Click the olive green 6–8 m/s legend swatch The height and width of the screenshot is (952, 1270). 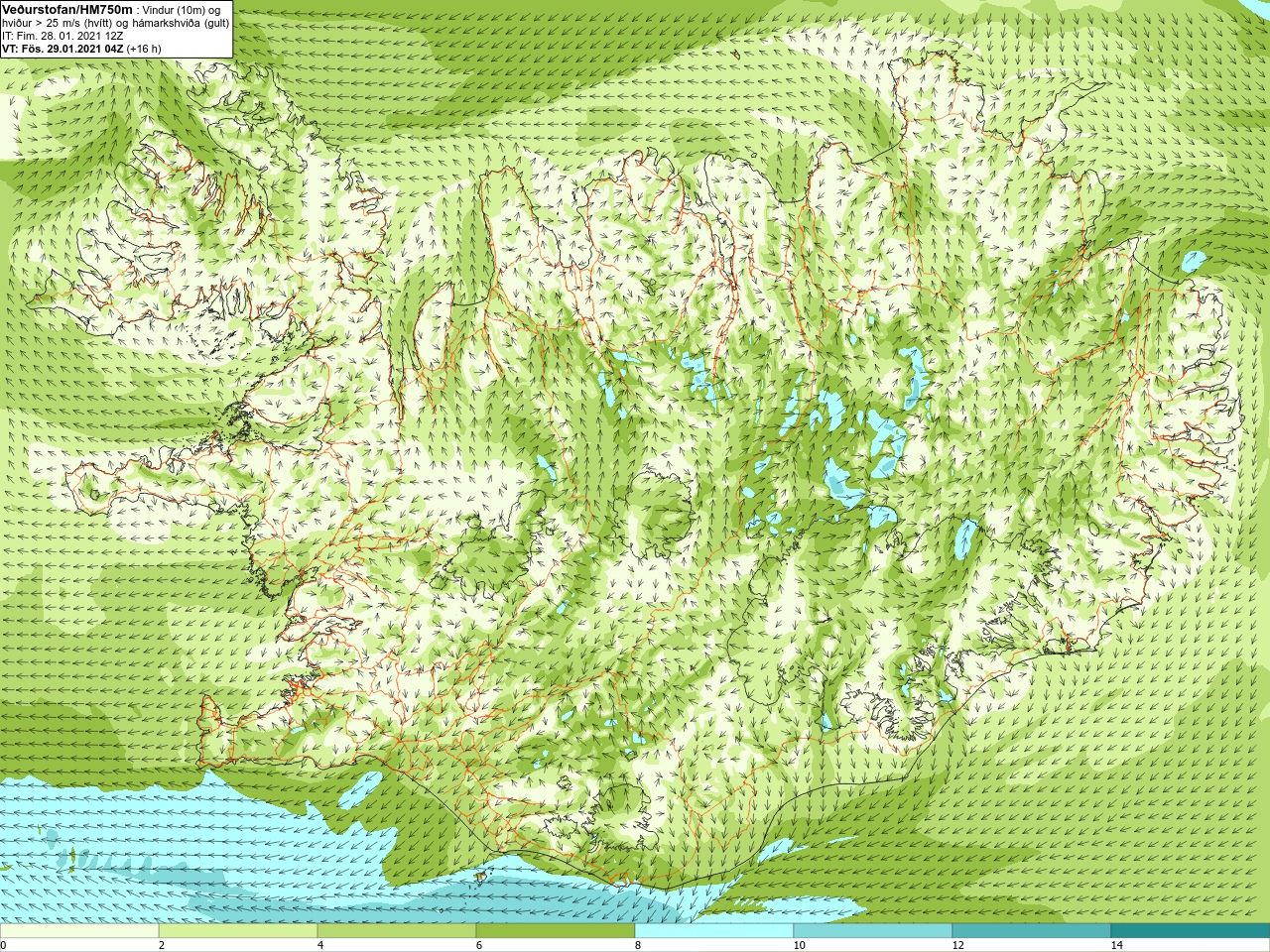click(556, 931)
